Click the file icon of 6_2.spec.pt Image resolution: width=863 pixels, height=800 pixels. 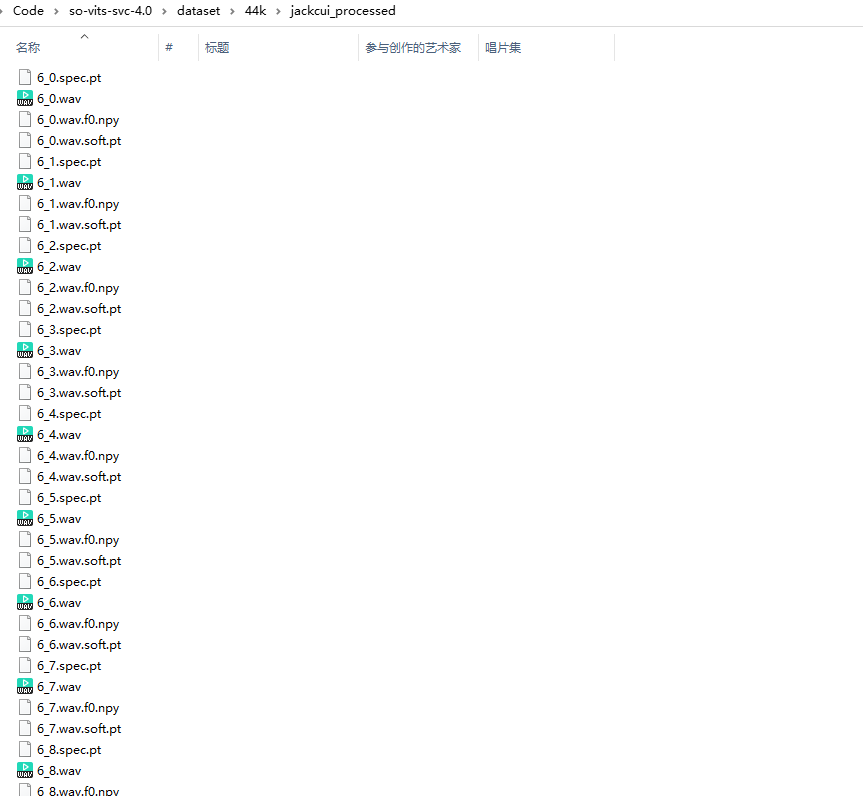25,245
